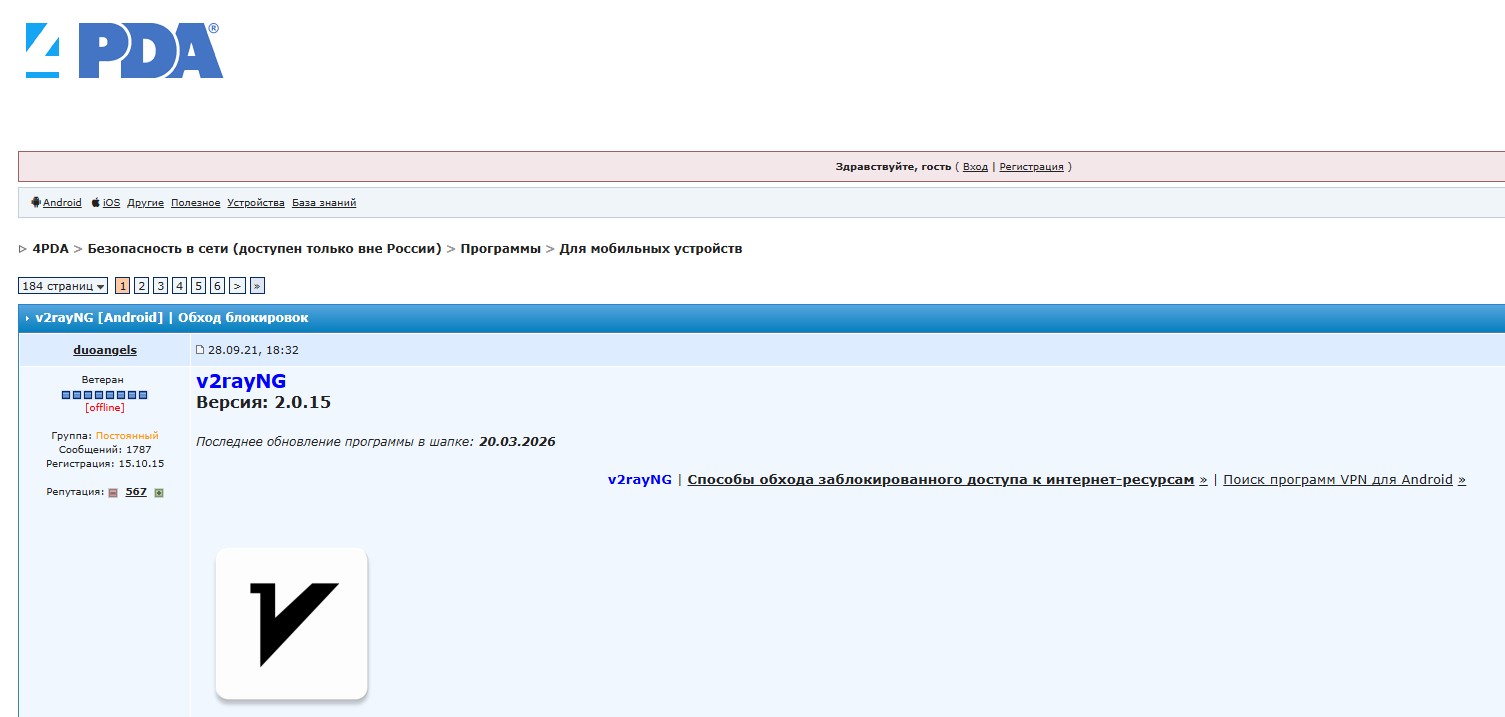
Task: Click the post icon beside 28.09.21, 18:32
Action: tap(200, 350)
